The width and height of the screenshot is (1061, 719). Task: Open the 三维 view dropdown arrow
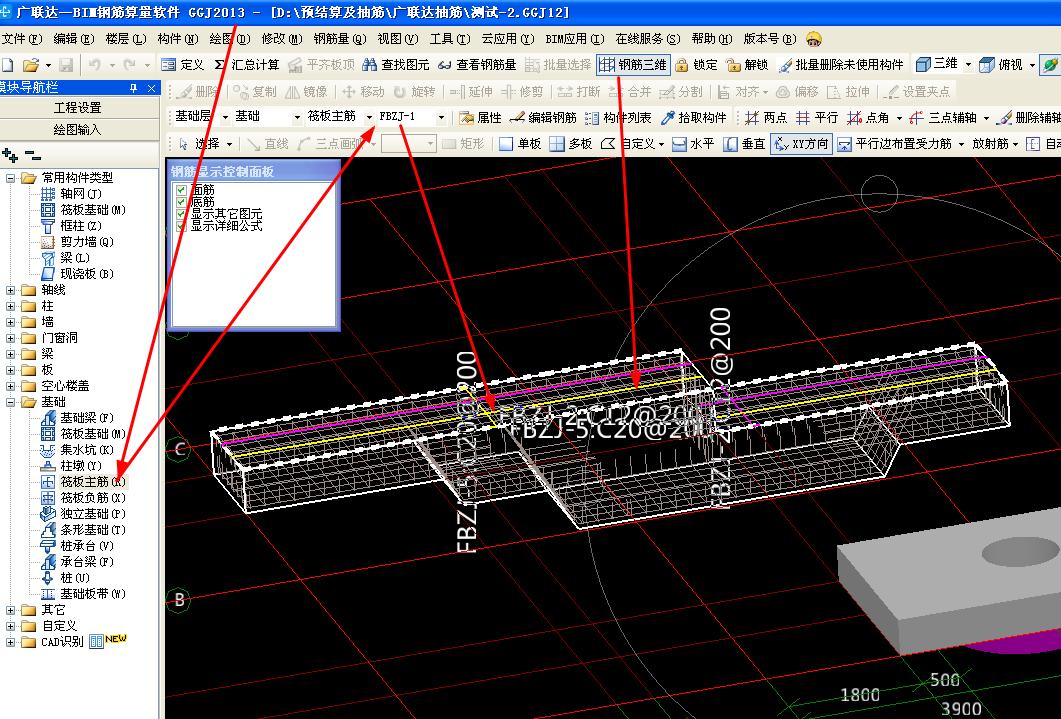(x=968, y=65)
